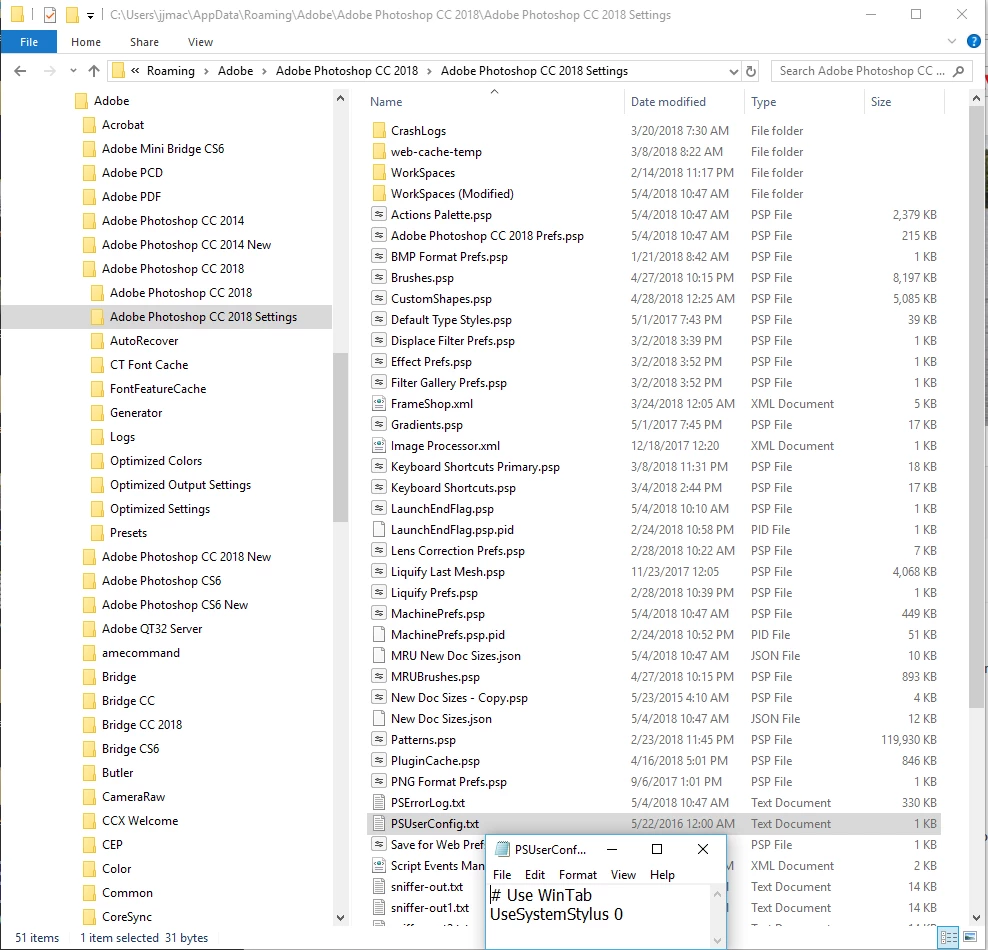
Task: Select Adobe Photoshop CC 2014 New tree folder
Action: pyautogui.click(x=187, y=244)
